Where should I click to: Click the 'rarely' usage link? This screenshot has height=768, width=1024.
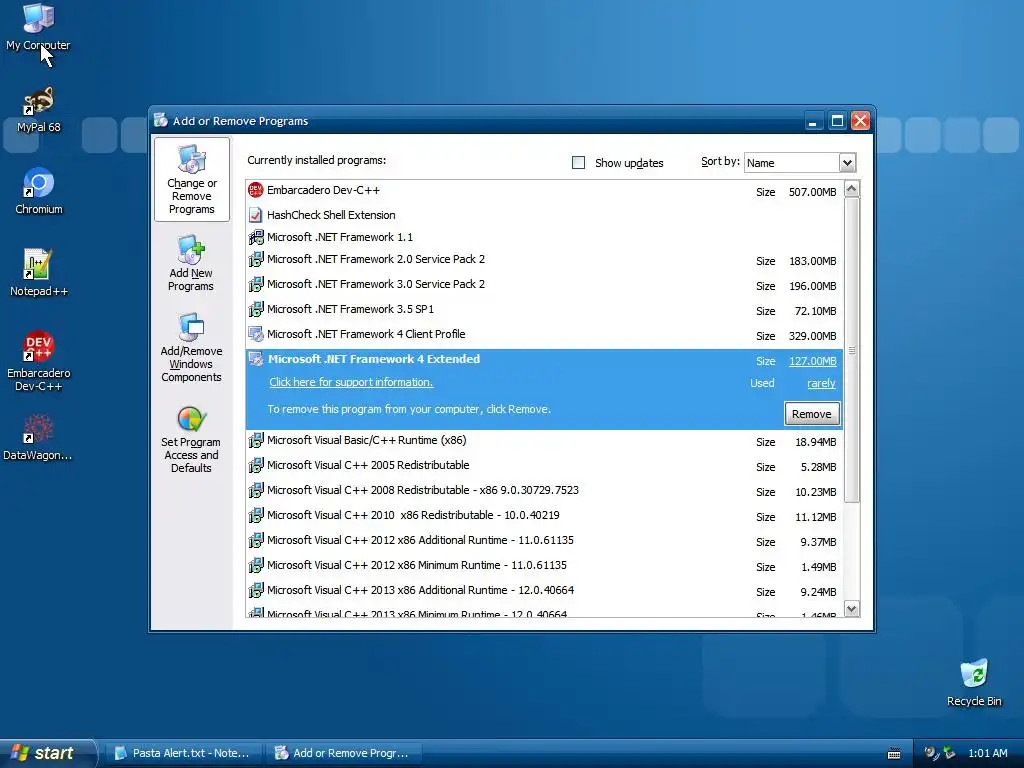(x=821, y=383)
